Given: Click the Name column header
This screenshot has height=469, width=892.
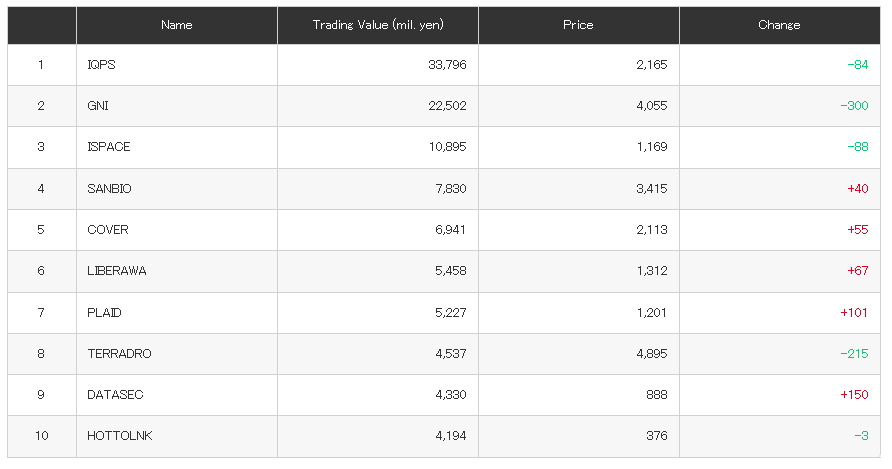Looking at the screenshot, I should pos(176,25).
